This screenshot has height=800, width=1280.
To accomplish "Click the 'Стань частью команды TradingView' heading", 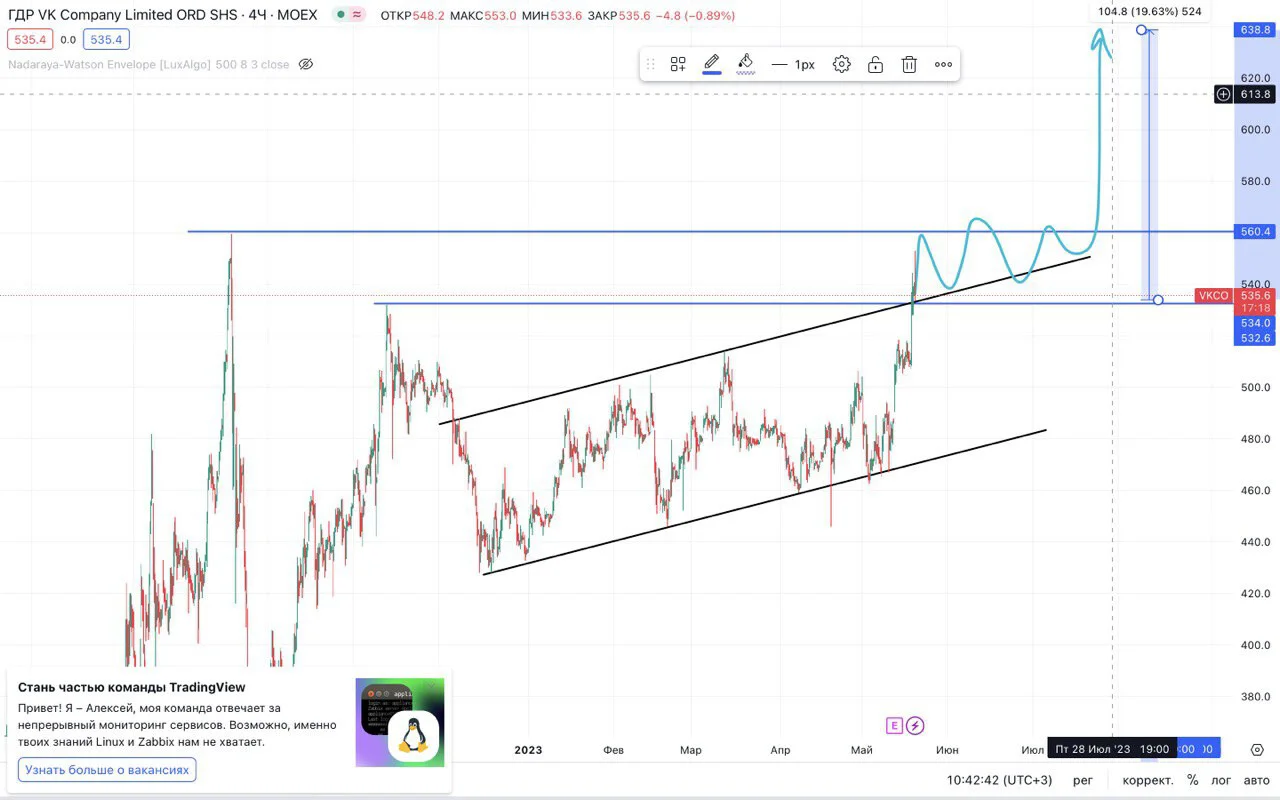I will (x=132, y=687).
